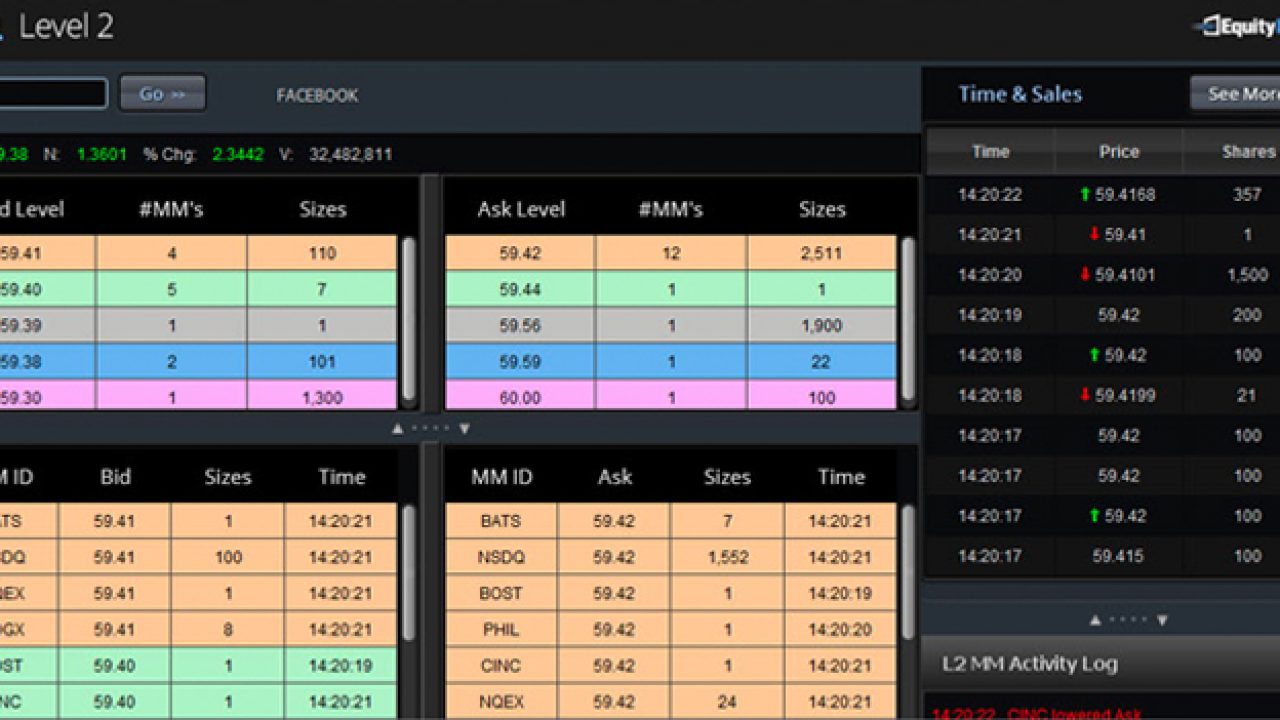
Task: Click the up arrow expander below Level tables
Action: (x=397, y=428)
